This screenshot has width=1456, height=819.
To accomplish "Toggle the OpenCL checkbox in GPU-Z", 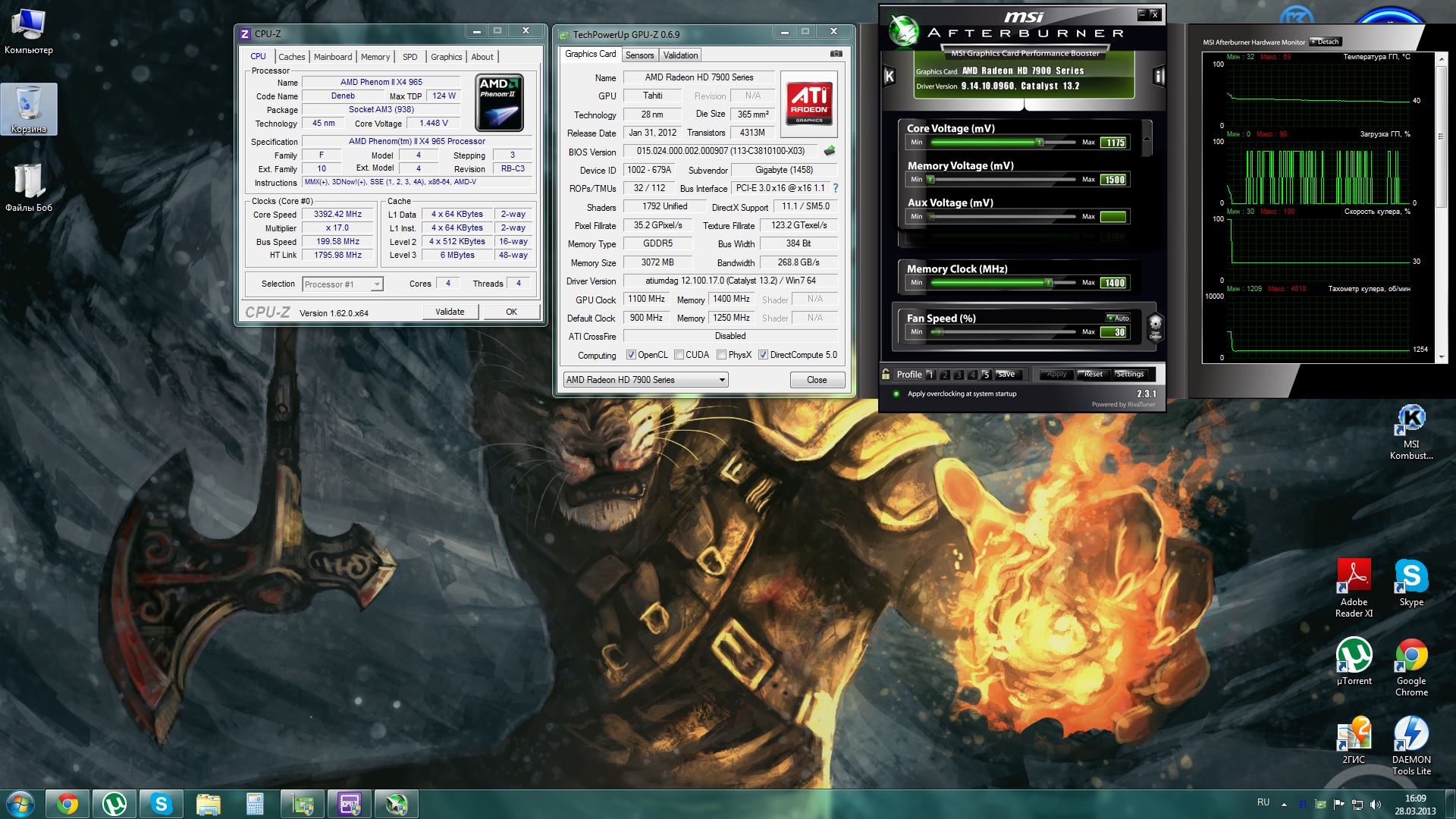I will [631, 355].
